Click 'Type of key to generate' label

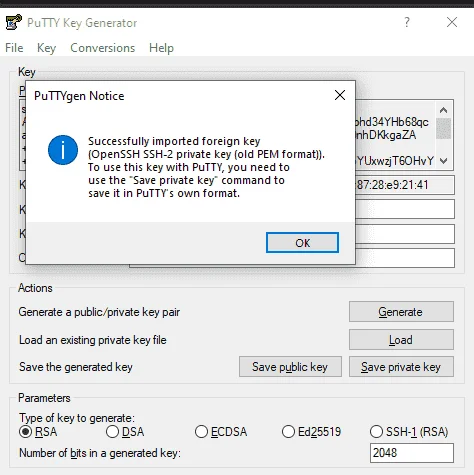(77, 418)
